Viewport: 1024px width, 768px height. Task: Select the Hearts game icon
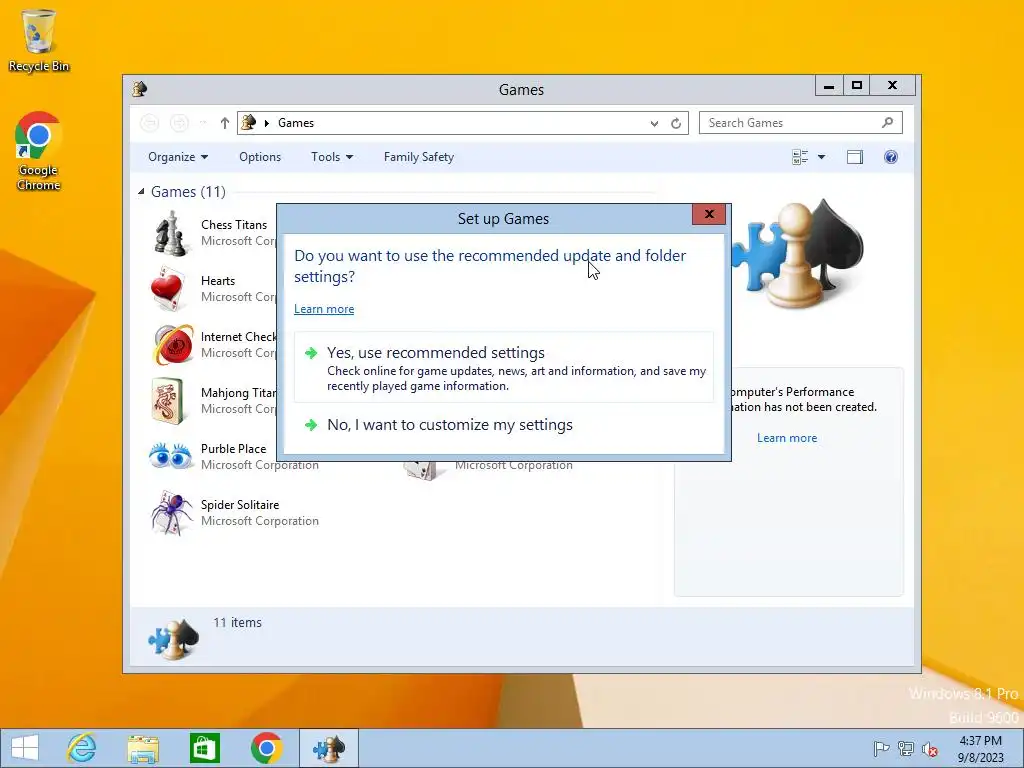click(x=168, y=289)
